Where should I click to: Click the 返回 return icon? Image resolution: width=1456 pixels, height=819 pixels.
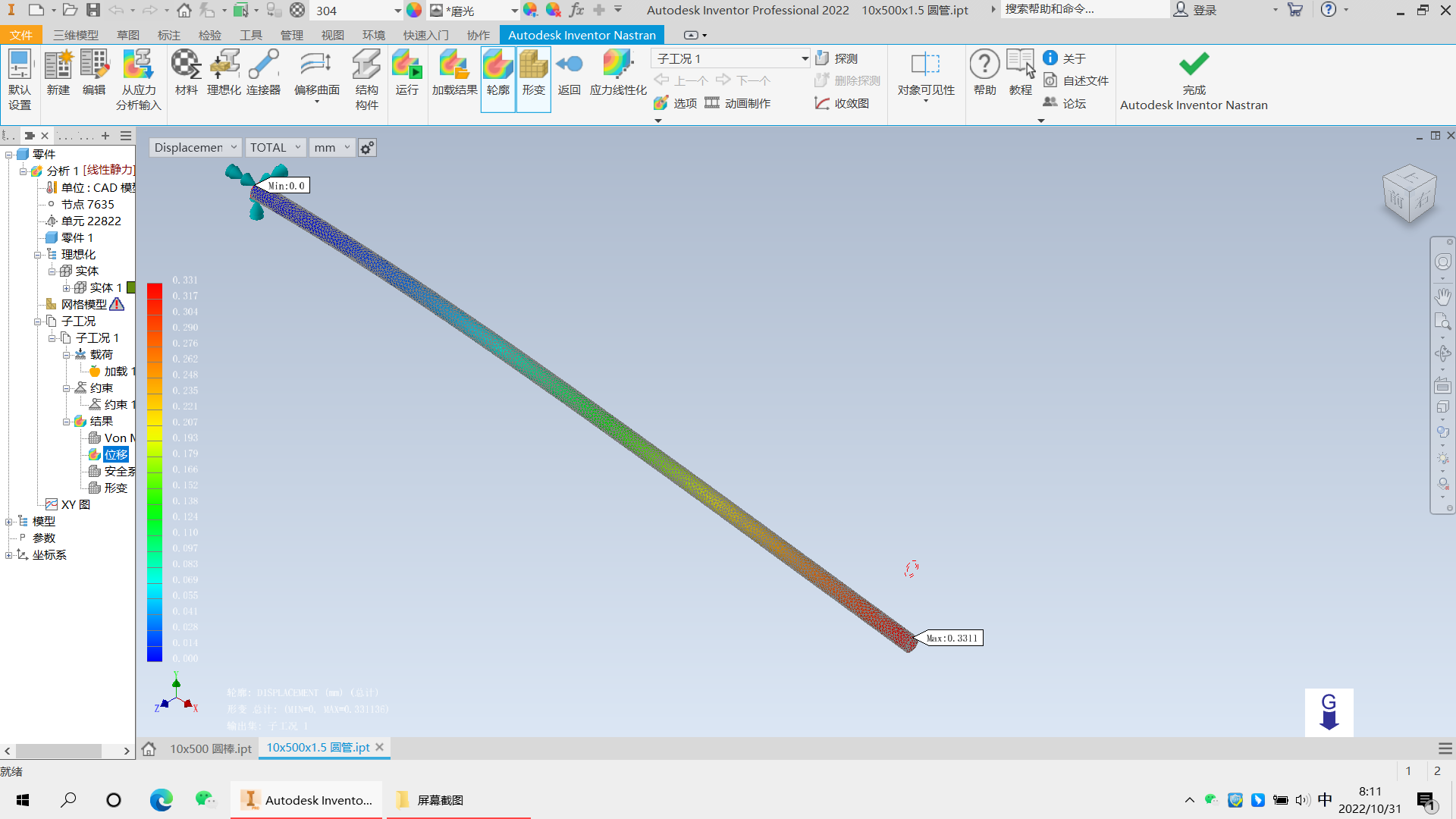pos(570,73)
